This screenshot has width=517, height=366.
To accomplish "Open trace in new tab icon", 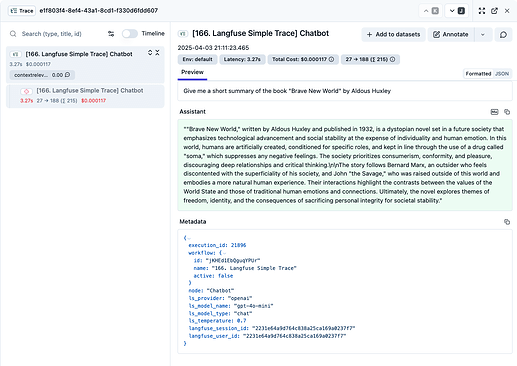I will 494,11.
